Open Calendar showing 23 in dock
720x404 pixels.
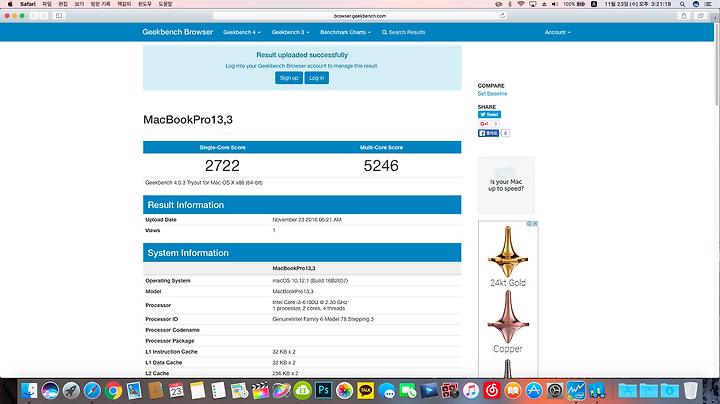tap(176, 391)
